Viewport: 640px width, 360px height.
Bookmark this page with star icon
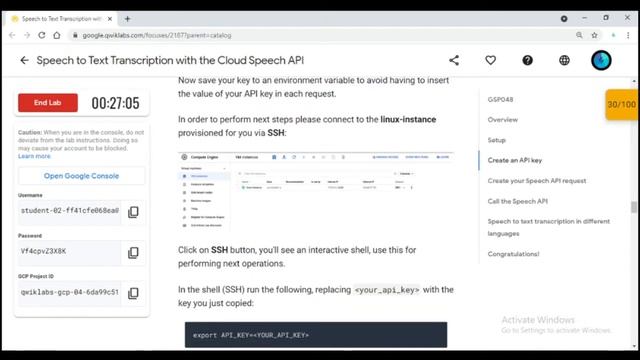pos(594,36)
